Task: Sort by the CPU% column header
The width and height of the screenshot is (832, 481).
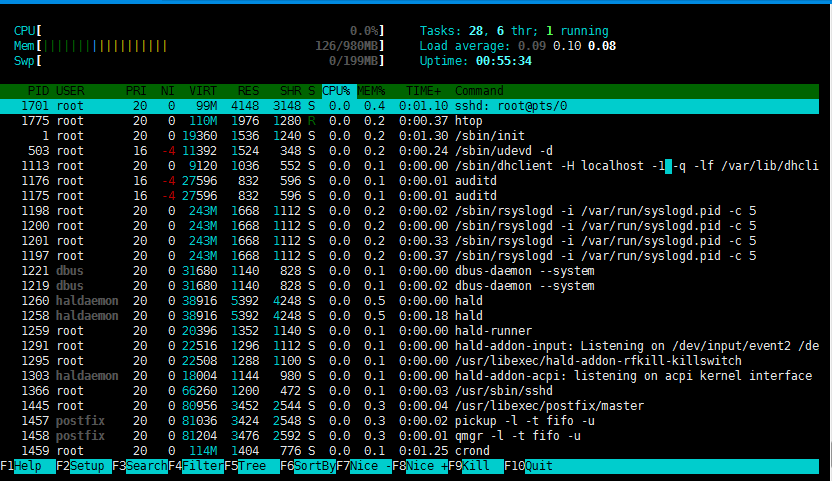Action: (336, 91)
